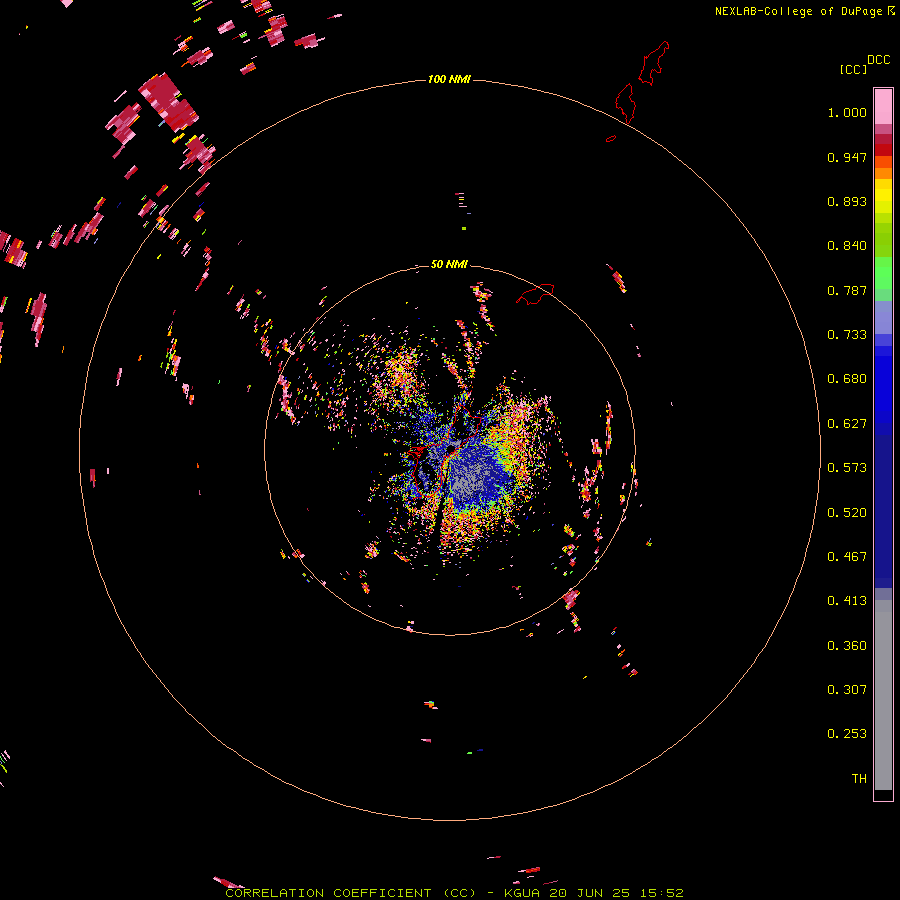Click the 50 NMI range ring label

[x=449, y=264]
